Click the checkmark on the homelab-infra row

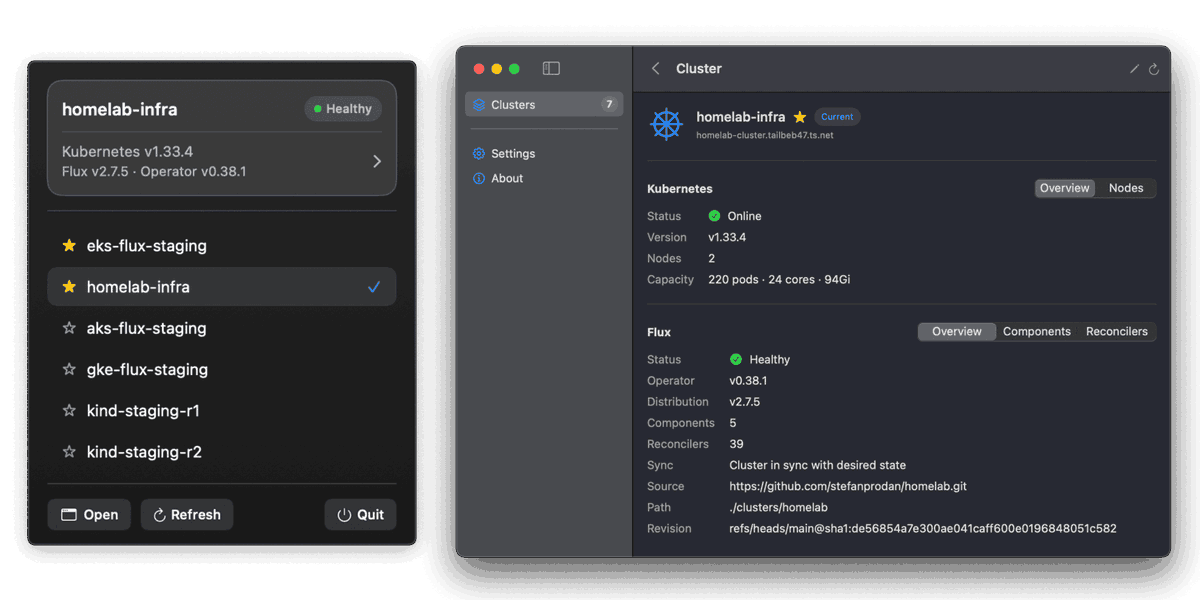coord(374,287)
